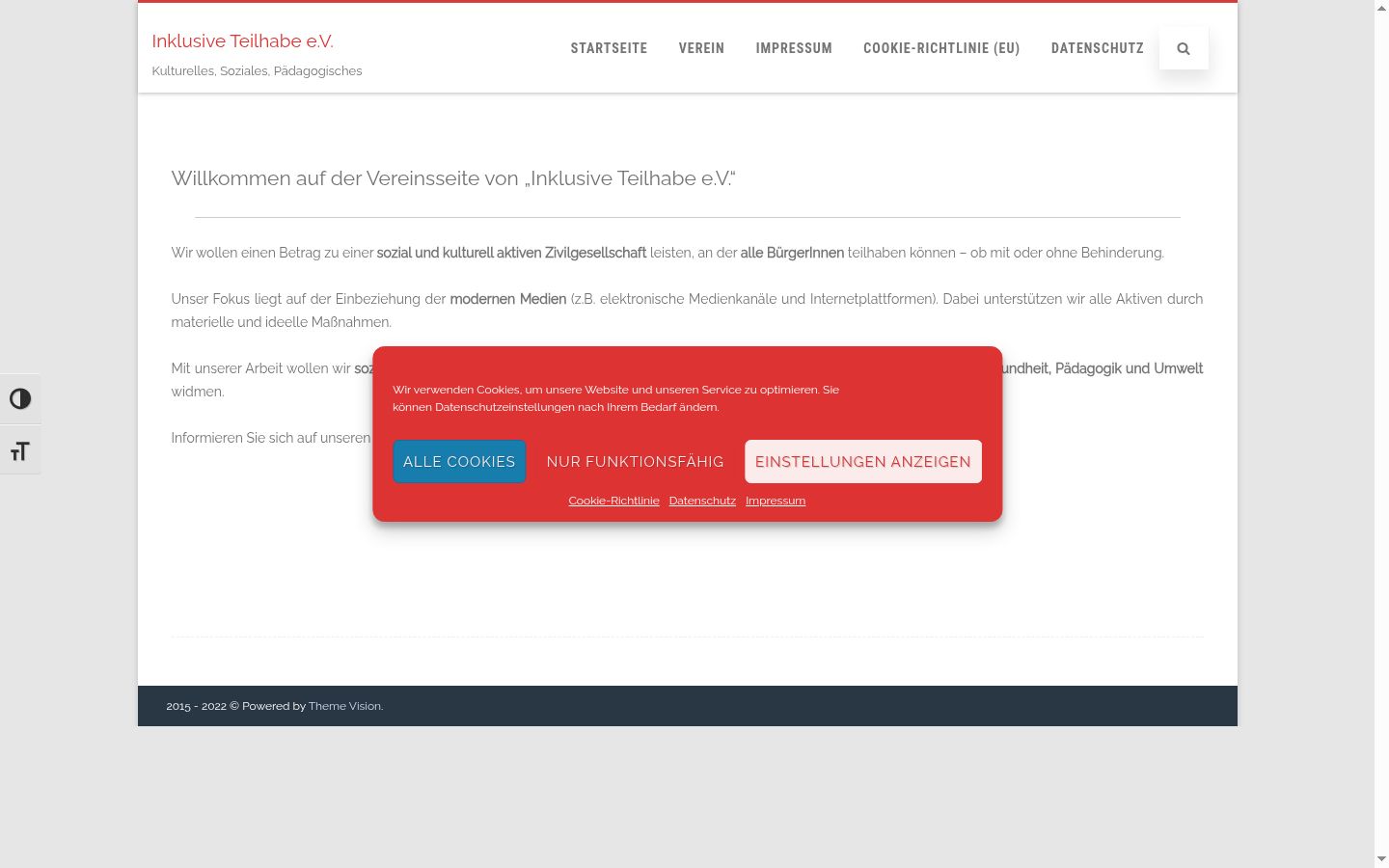
Task: Toggle font size enlargement
Action: point(20,450)
